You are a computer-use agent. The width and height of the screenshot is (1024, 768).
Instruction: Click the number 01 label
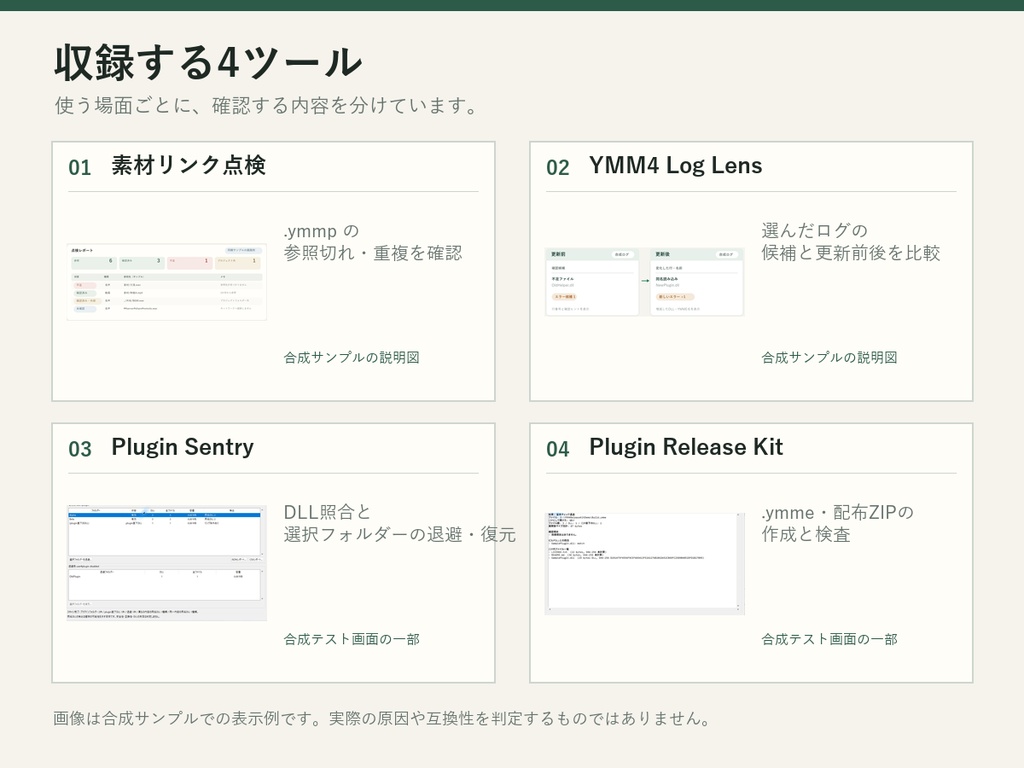point(80,167)
